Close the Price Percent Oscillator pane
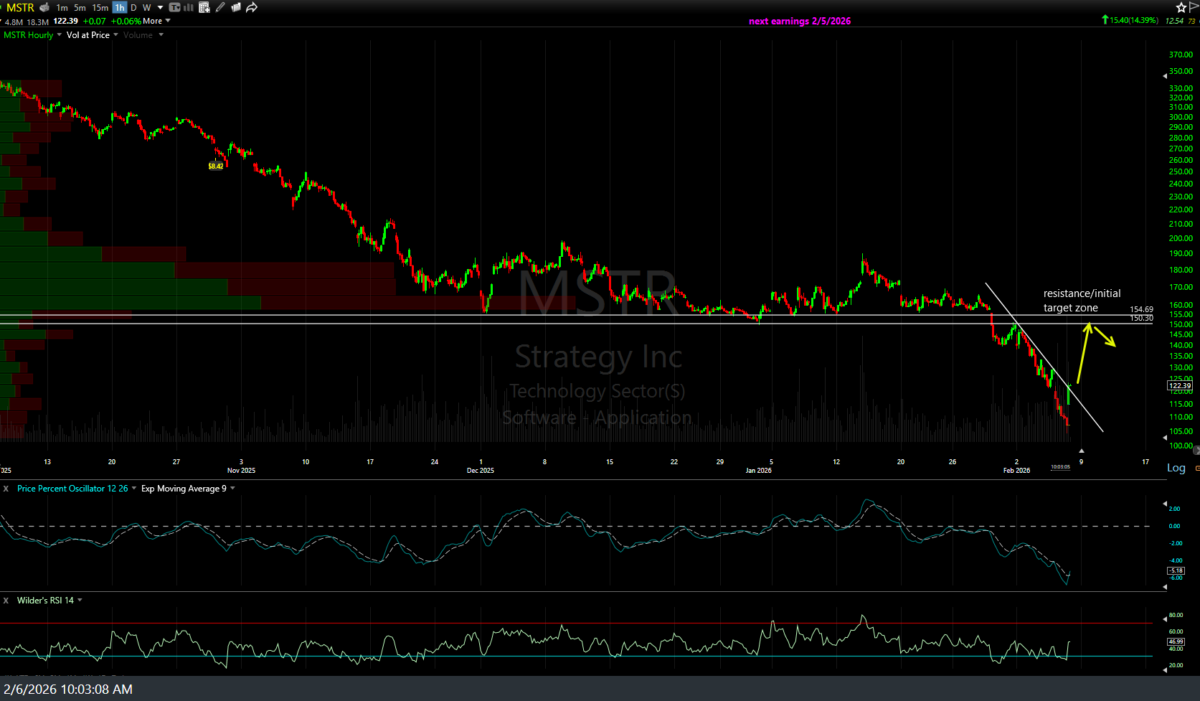 6,488
